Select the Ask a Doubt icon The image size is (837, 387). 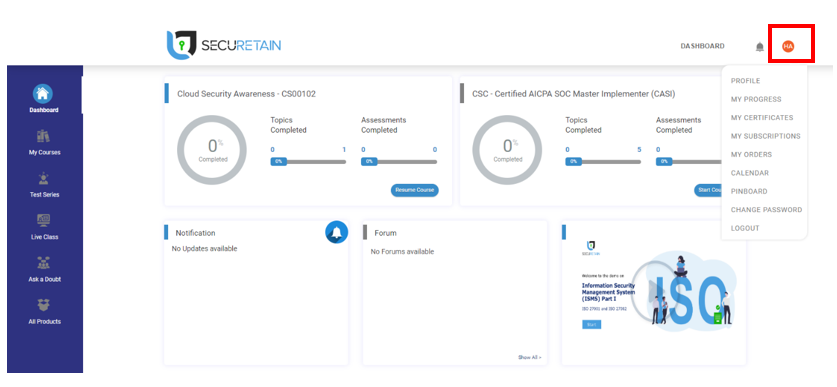pyautogui.click(x=43, y=263)
